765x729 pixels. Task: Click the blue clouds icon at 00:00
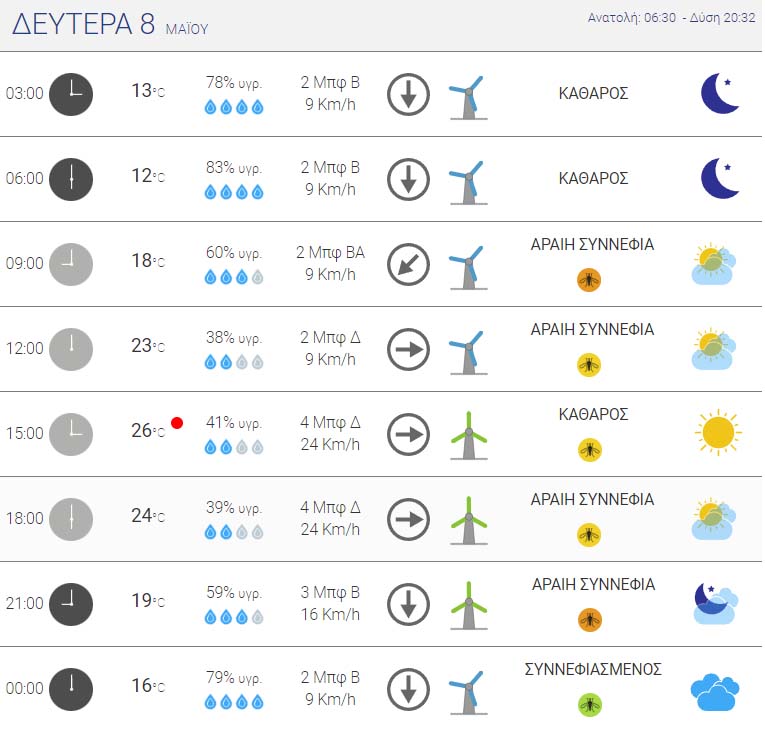click(715, 692)
